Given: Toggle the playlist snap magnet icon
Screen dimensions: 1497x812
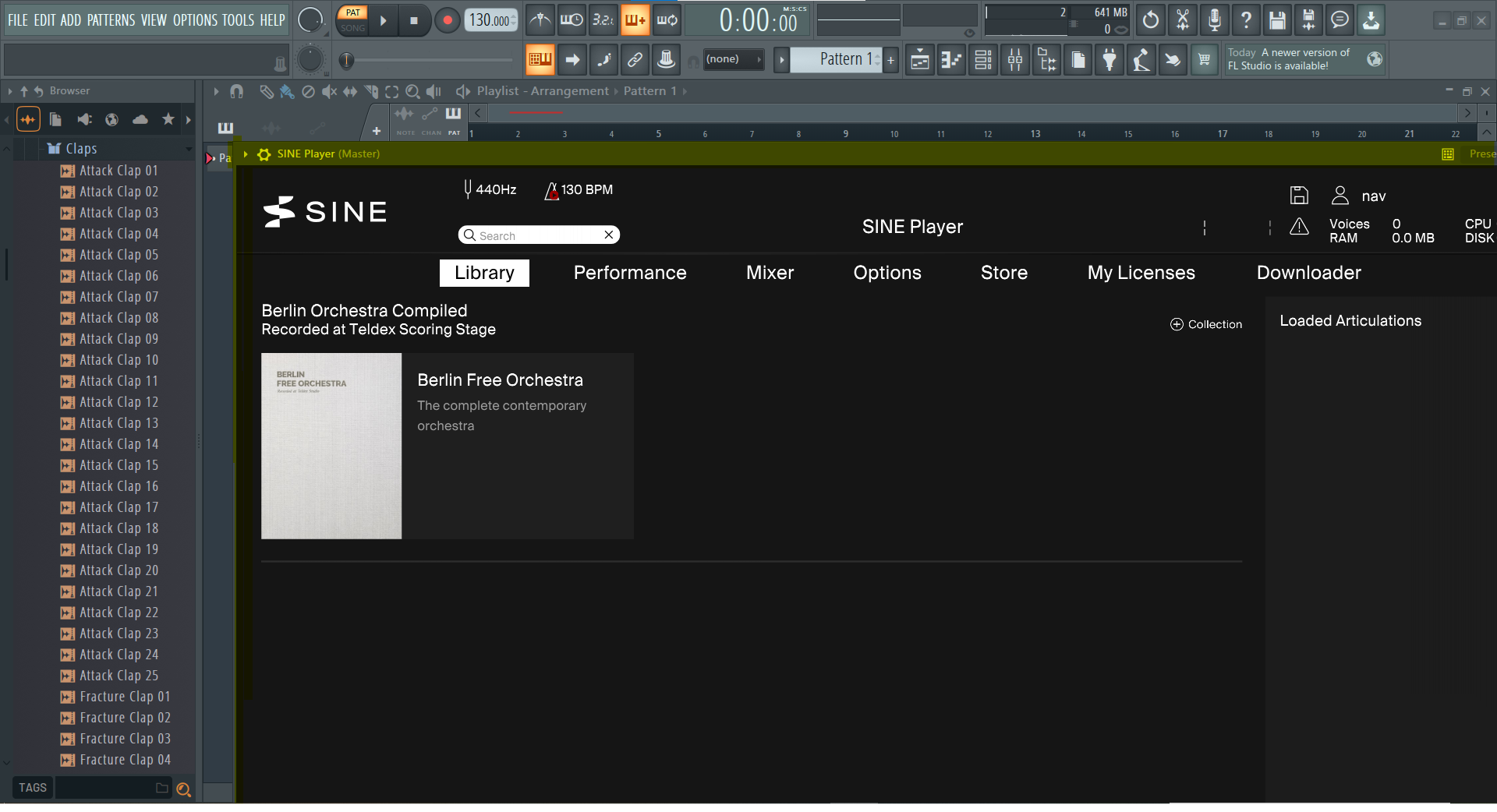Looking at the screenshot, I should click(x=237, y=92).
